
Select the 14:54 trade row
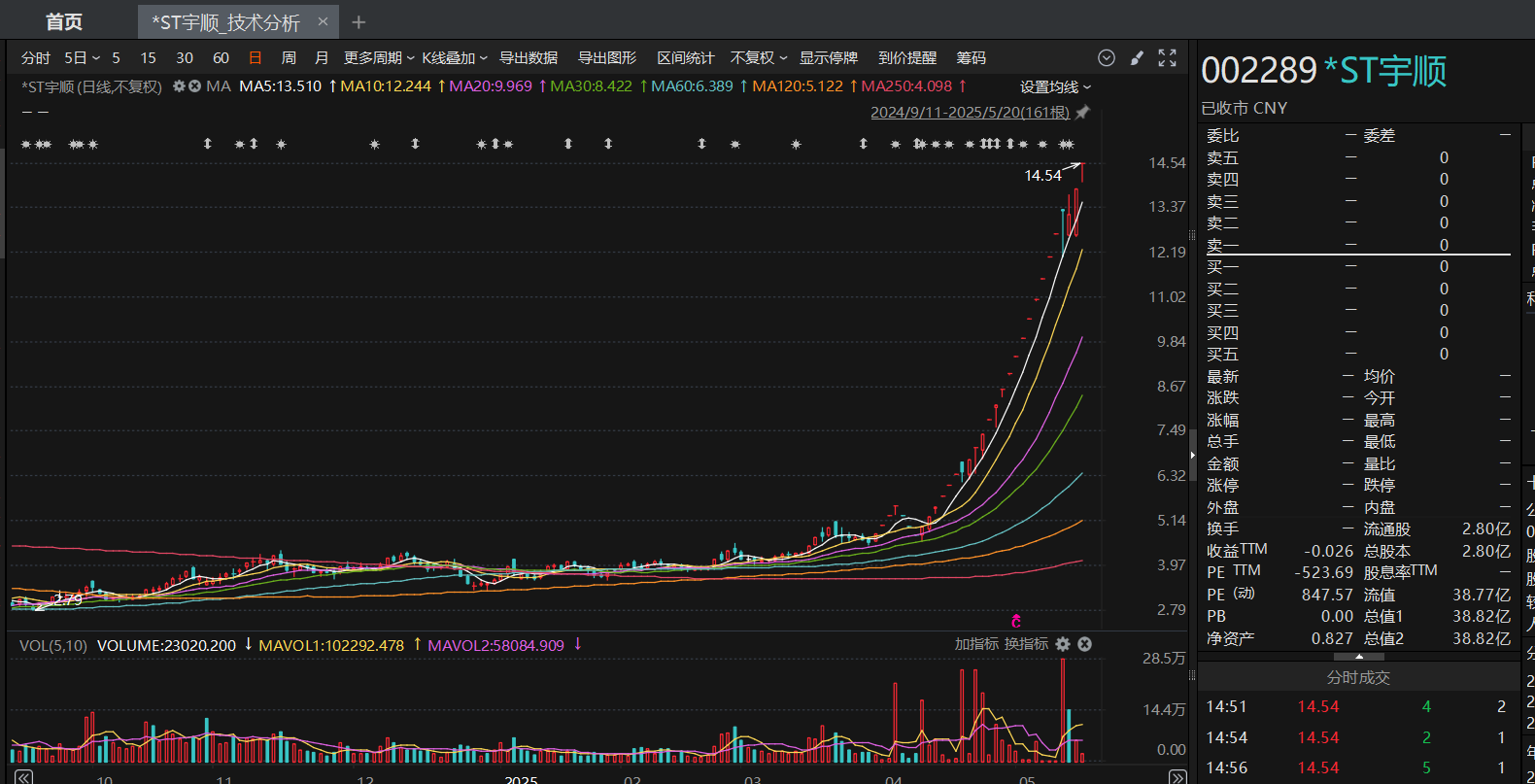tap(1358, 737)
